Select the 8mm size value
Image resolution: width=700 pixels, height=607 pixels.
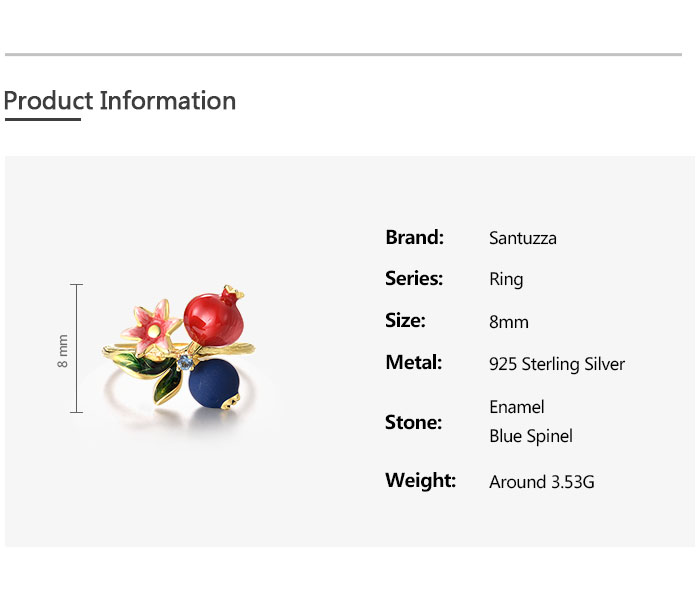point(509,322)
